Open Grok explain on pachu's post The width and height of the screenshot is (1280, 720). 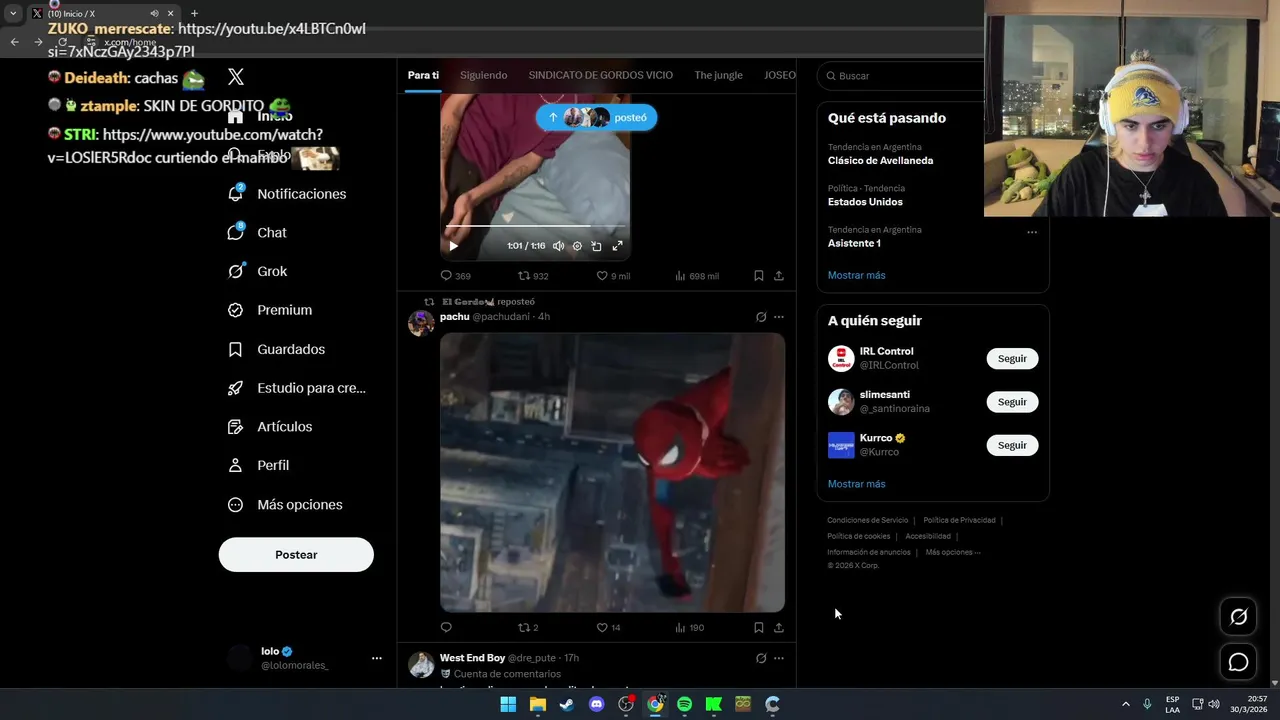(761, 317)
